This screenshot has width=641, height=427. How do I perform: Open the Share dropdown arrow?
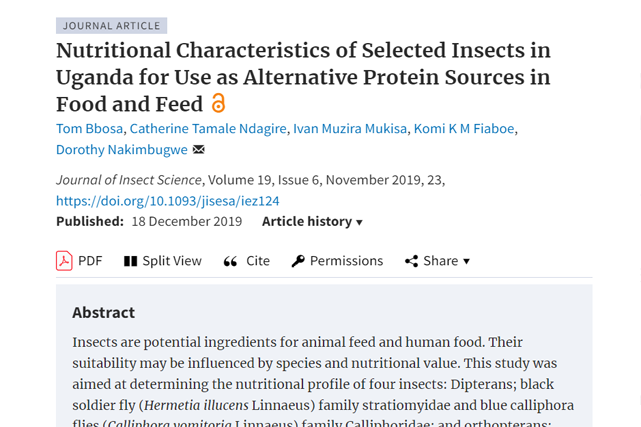coord(466,262)
